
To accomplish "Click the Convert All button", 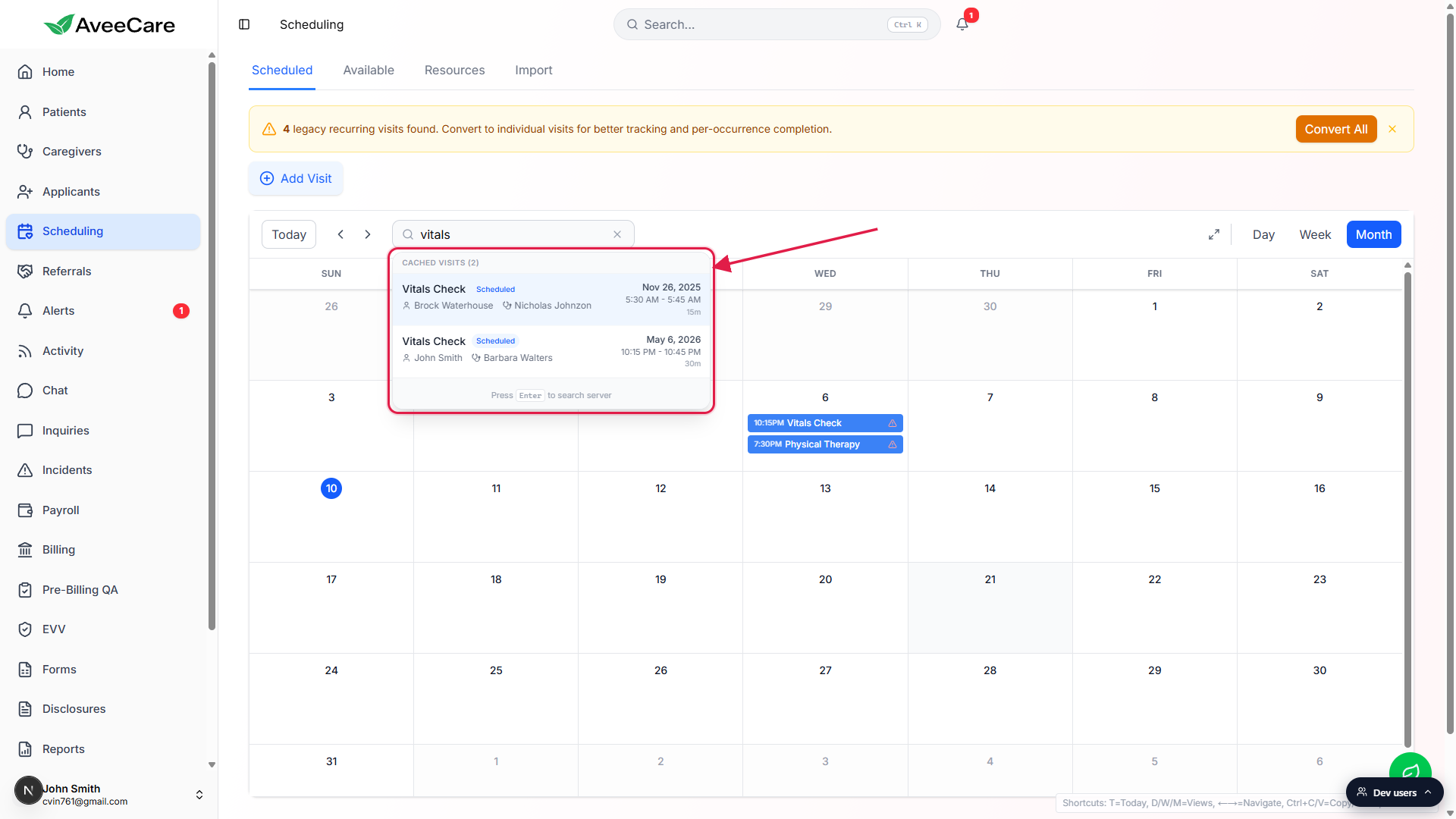I will 1336,129.
